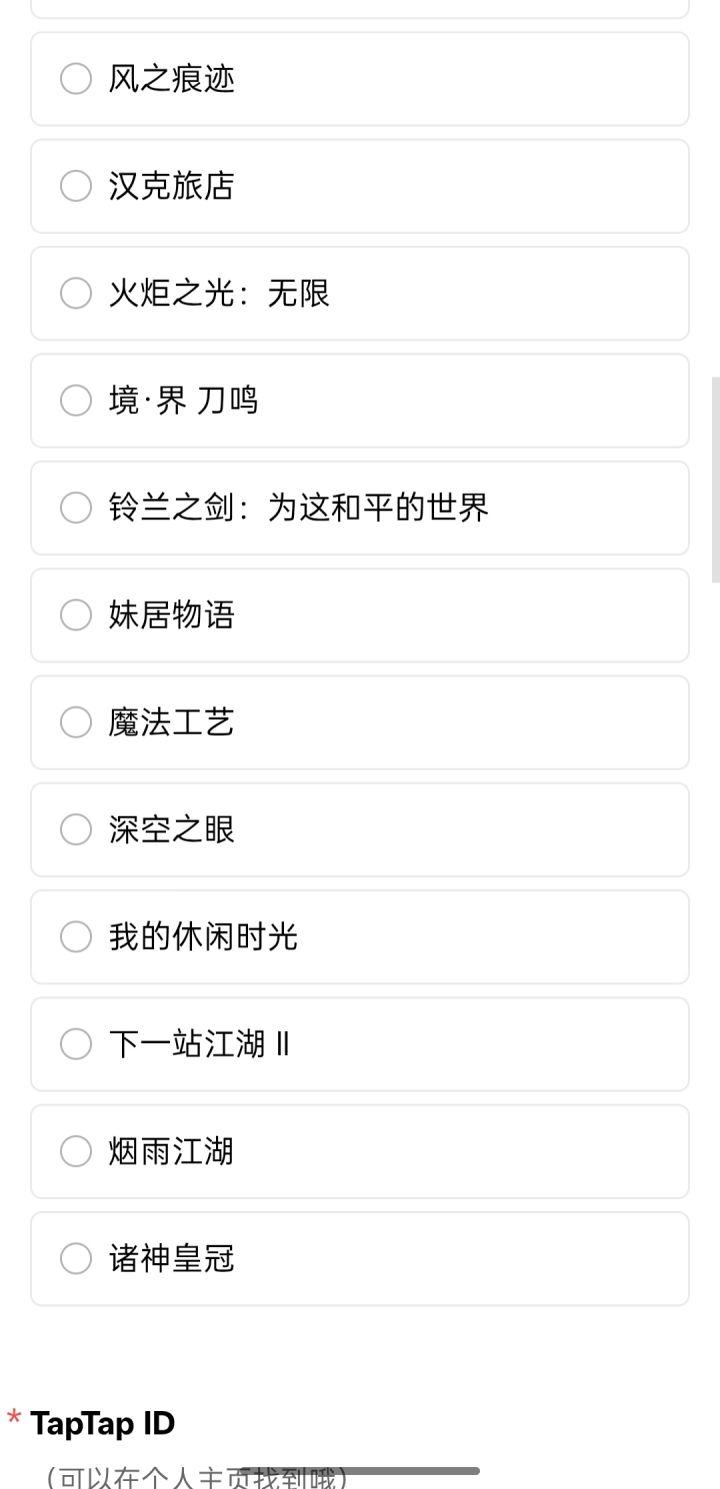Screen dimensions: 720x1489
Task: Select radio for 铃兰之剑:为这和平的世界
Action: 76,508
